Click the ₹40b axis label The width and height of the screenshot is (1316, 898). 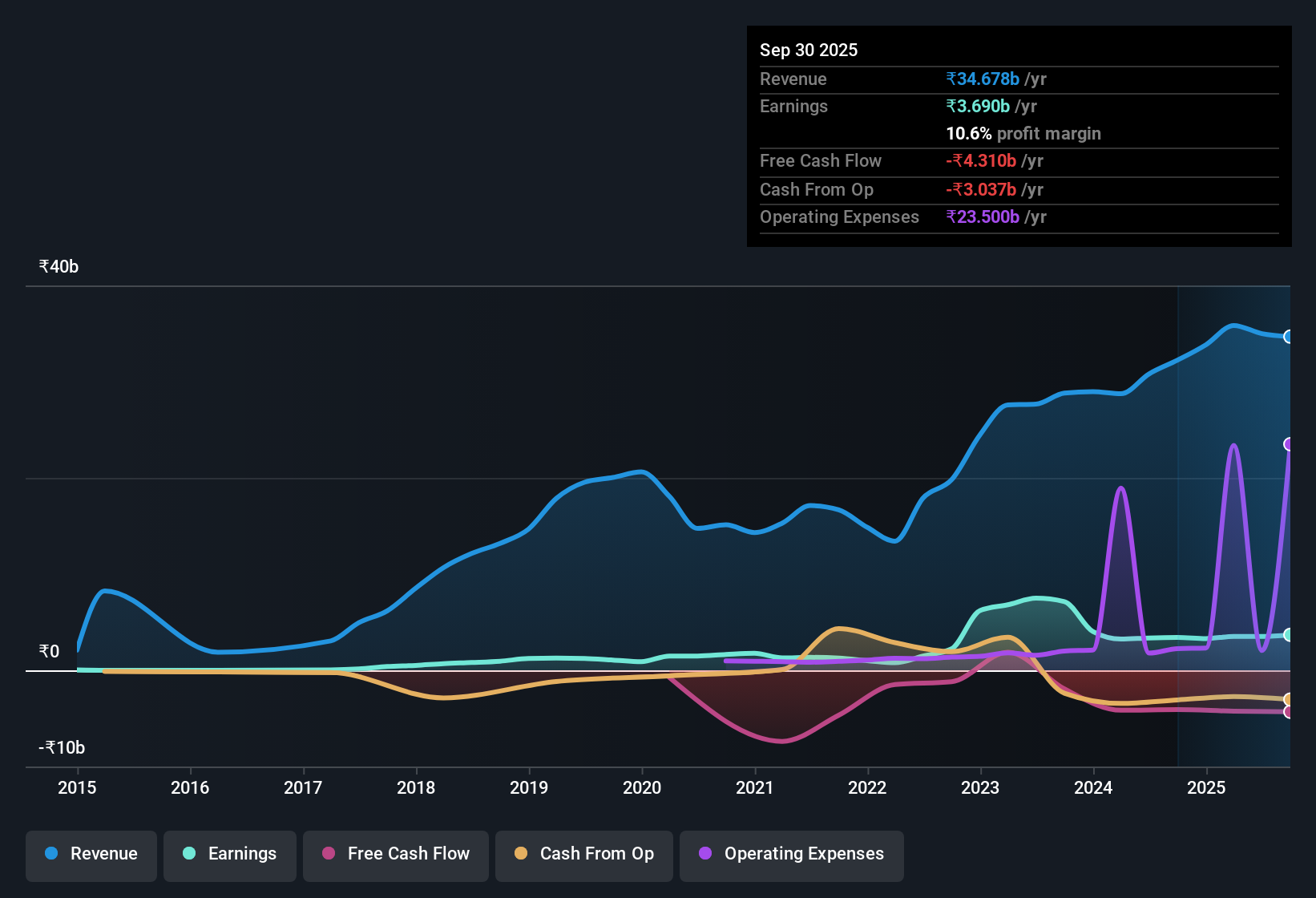[x=57, y=266]
